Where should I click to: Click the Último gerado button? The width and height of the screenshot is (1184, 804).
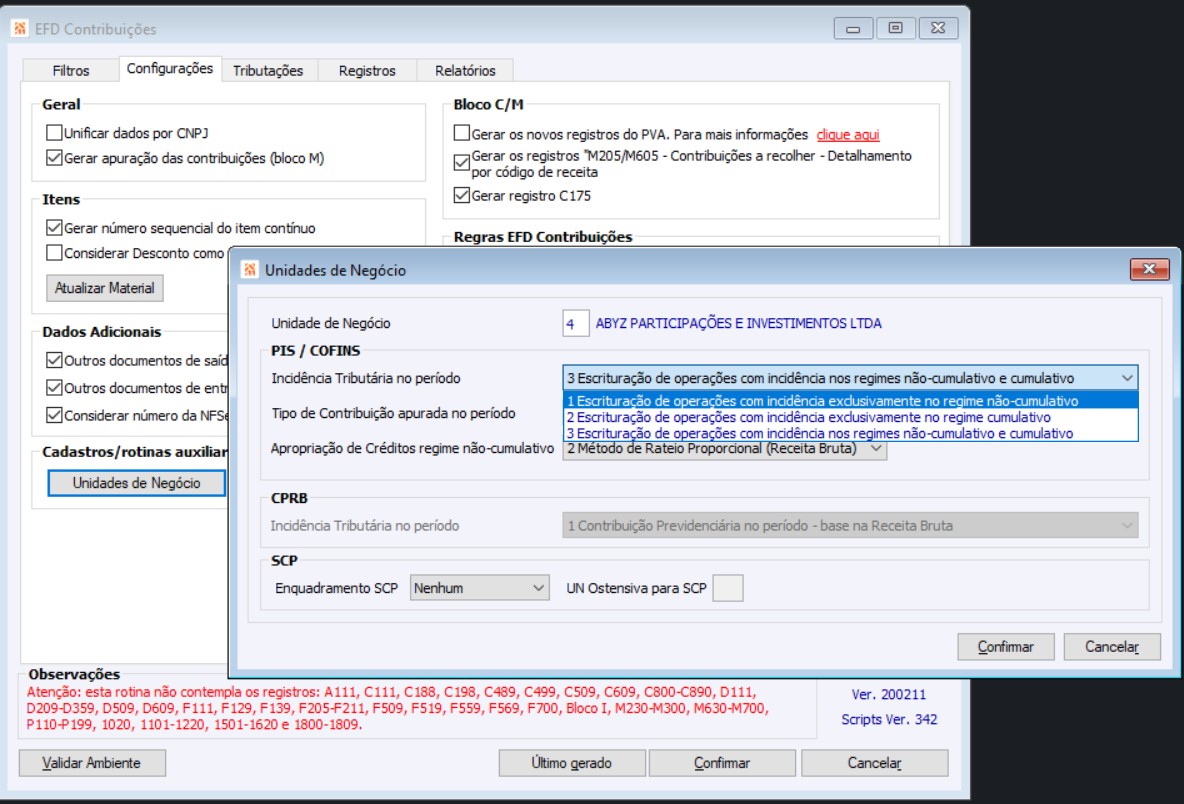pyautogui.click(x=572, y=762)
